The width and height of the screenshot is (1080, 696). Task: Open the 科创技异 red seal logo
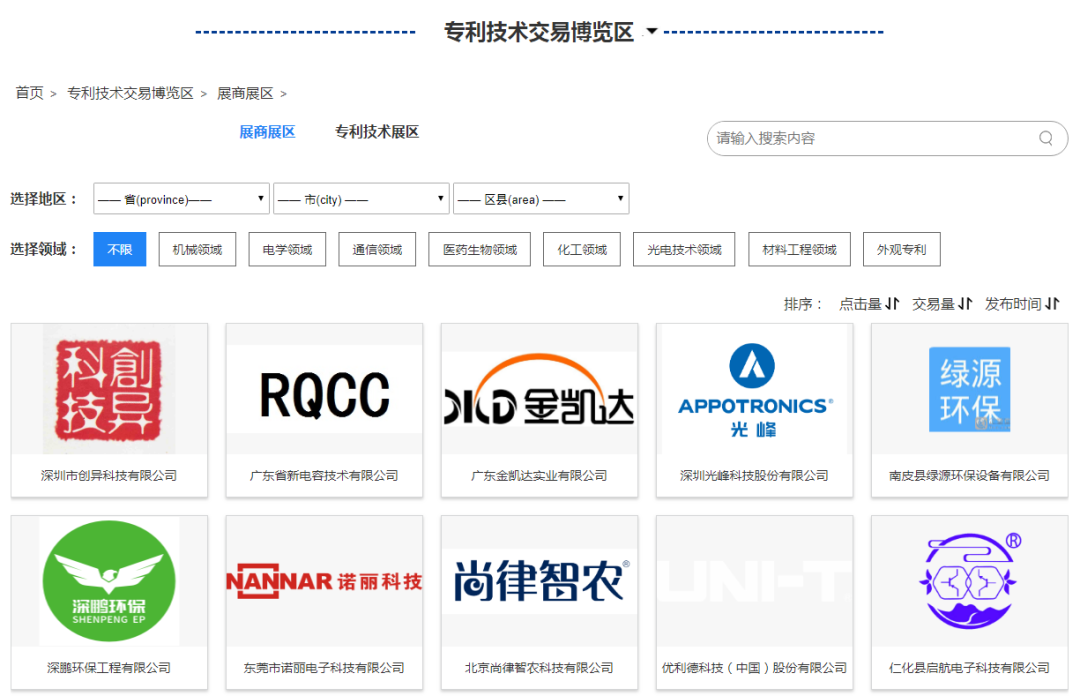tap(109, 389)
